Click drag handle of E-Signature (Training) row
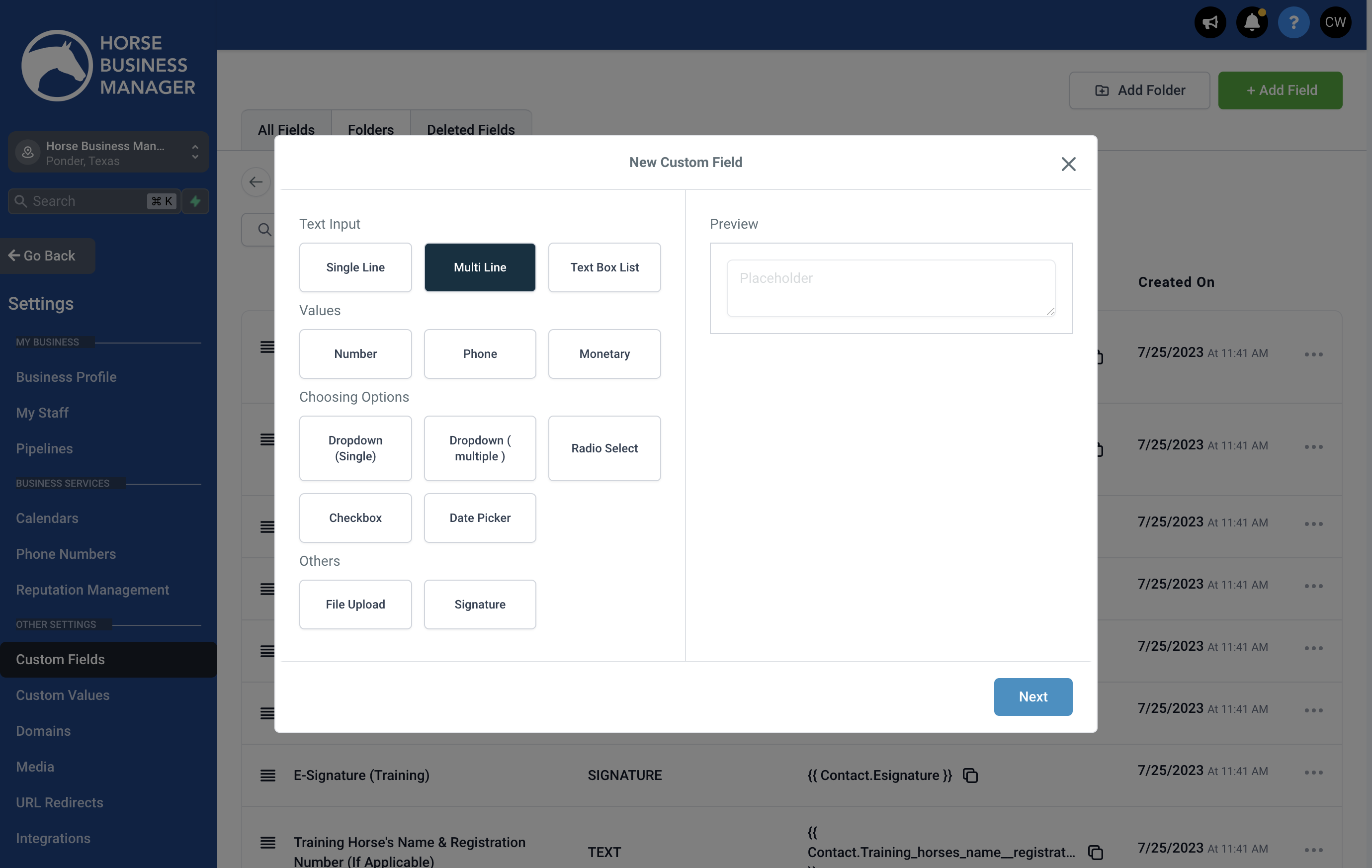 click(x=267, y=776)
